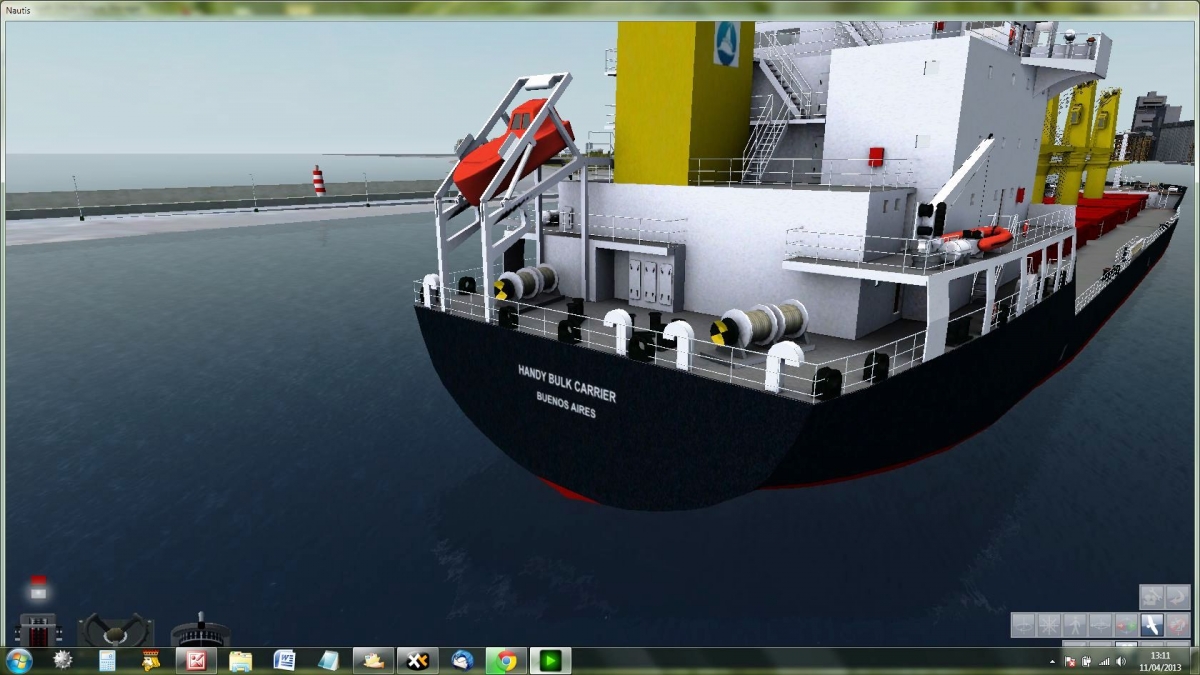Select the horizontal pan camera mode
This screenshot has height=675, width=1200.
pos(1100,625)
